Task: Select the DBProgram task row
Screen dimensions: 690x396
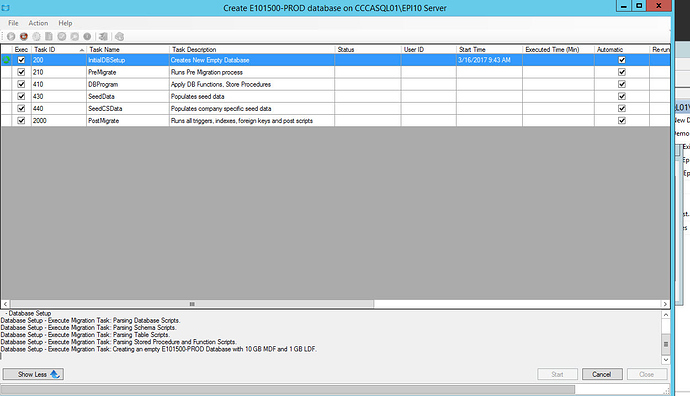Action: (335, 84)
